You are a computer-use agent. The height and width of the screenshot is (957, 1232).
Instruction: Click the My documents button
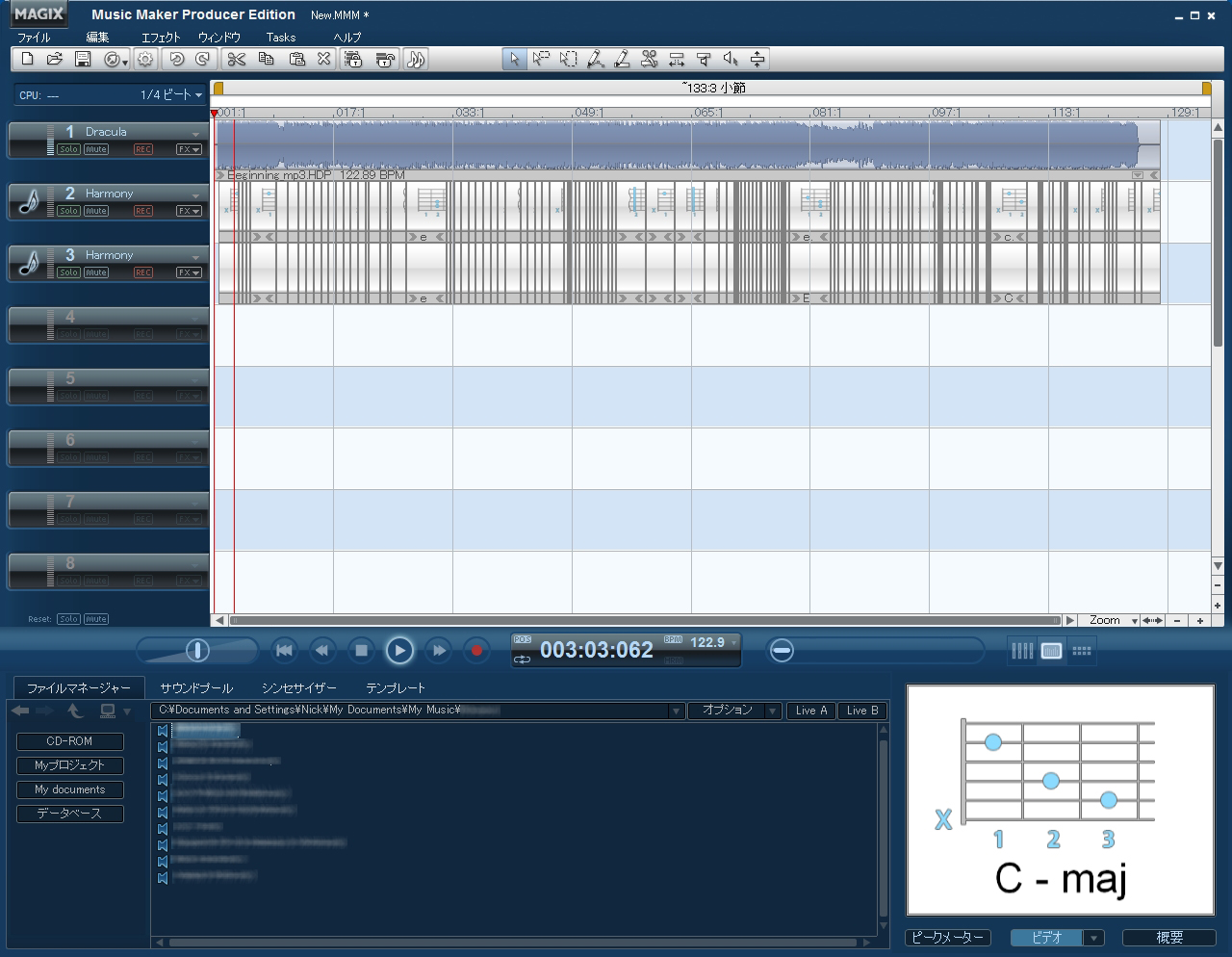tap(70, 789)
